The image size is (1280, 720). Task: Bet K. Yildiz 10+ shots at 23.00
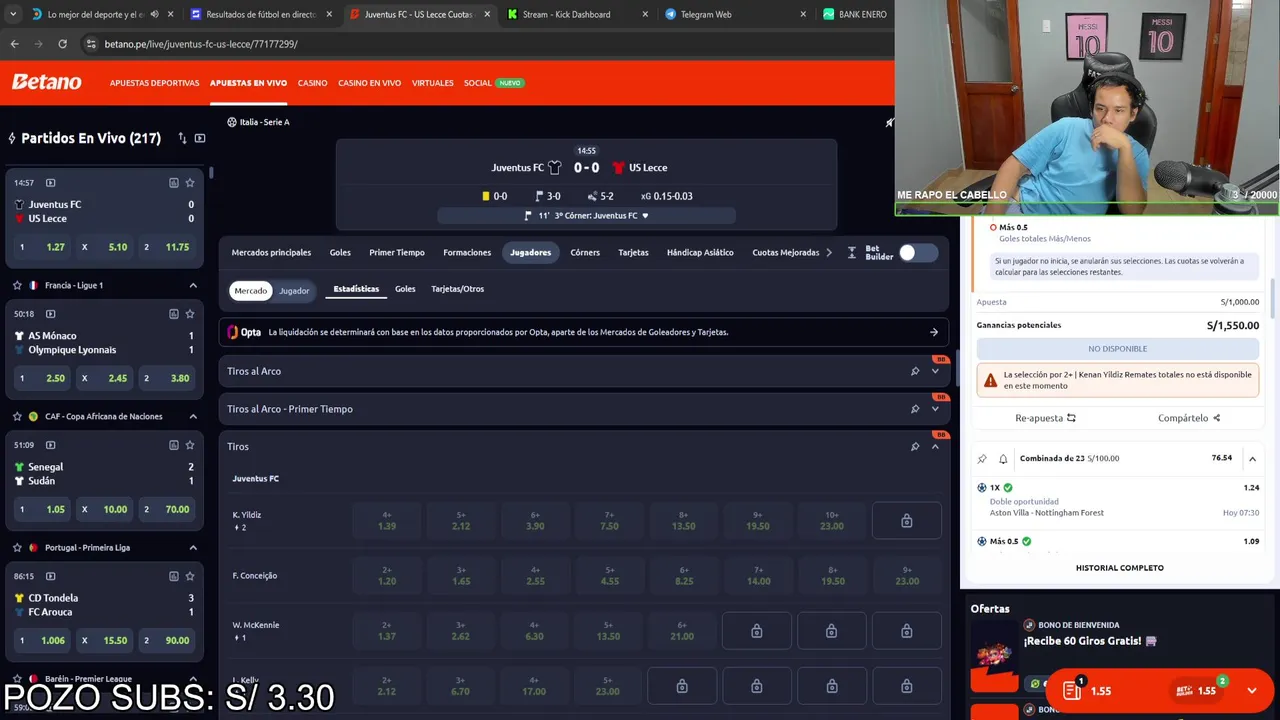tap(831, 521)
